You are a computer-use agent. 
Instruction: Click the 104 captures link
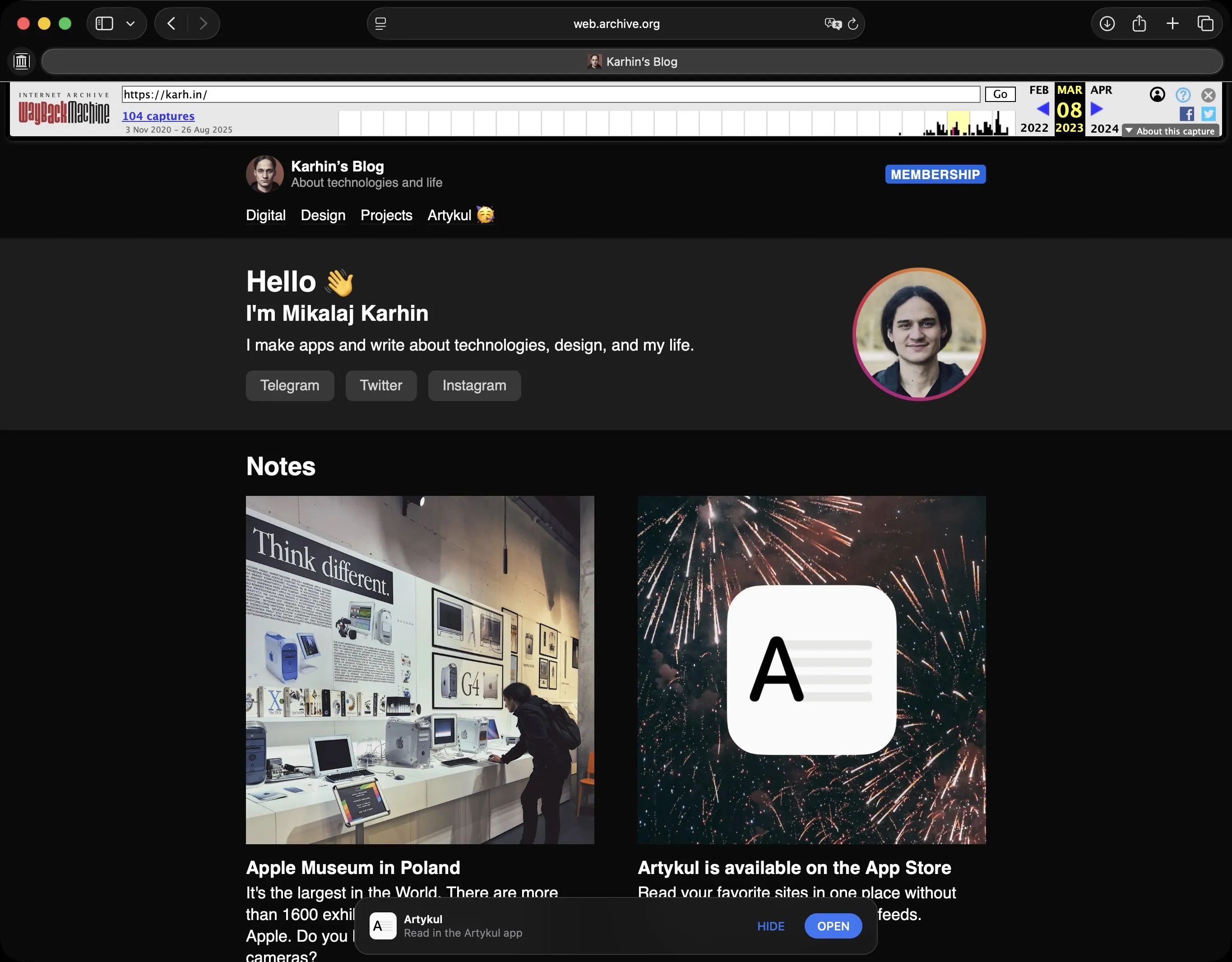[x=158, y=116]
